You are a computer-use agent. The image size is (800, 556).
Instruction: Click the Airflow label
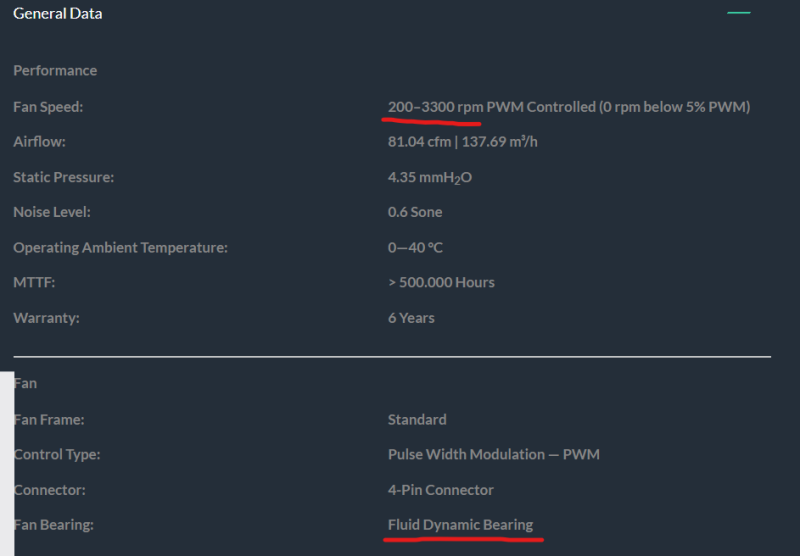(39, 142)
